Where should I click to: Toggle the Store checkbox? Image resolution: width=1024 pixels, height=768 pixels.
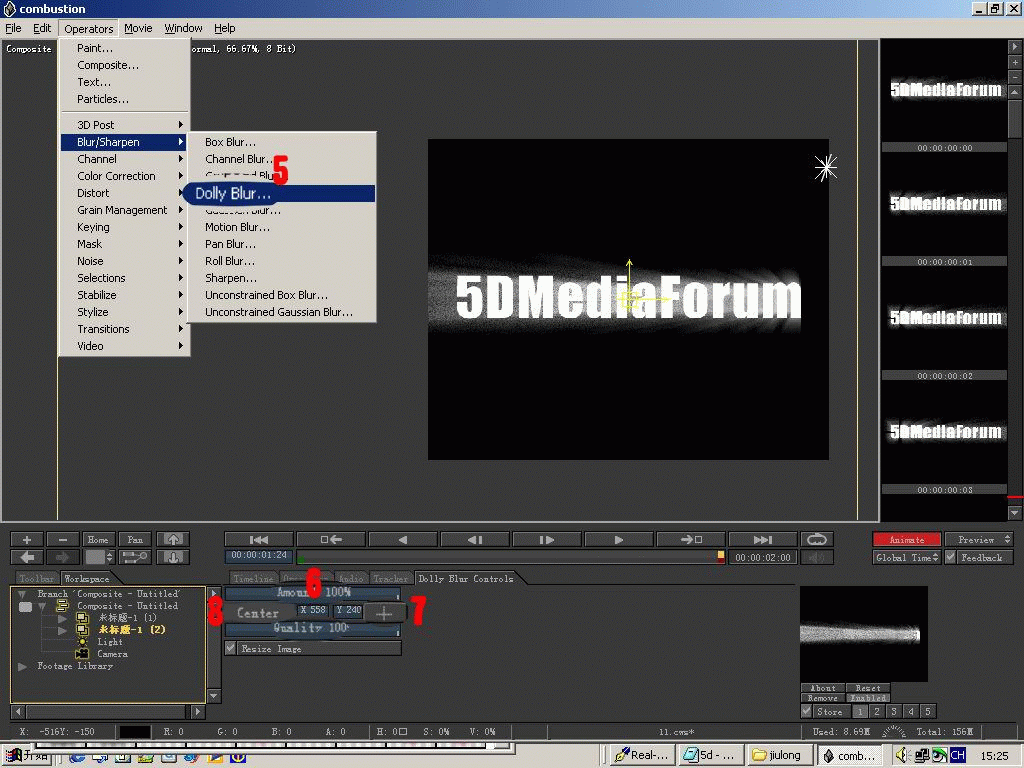[807, 711]
